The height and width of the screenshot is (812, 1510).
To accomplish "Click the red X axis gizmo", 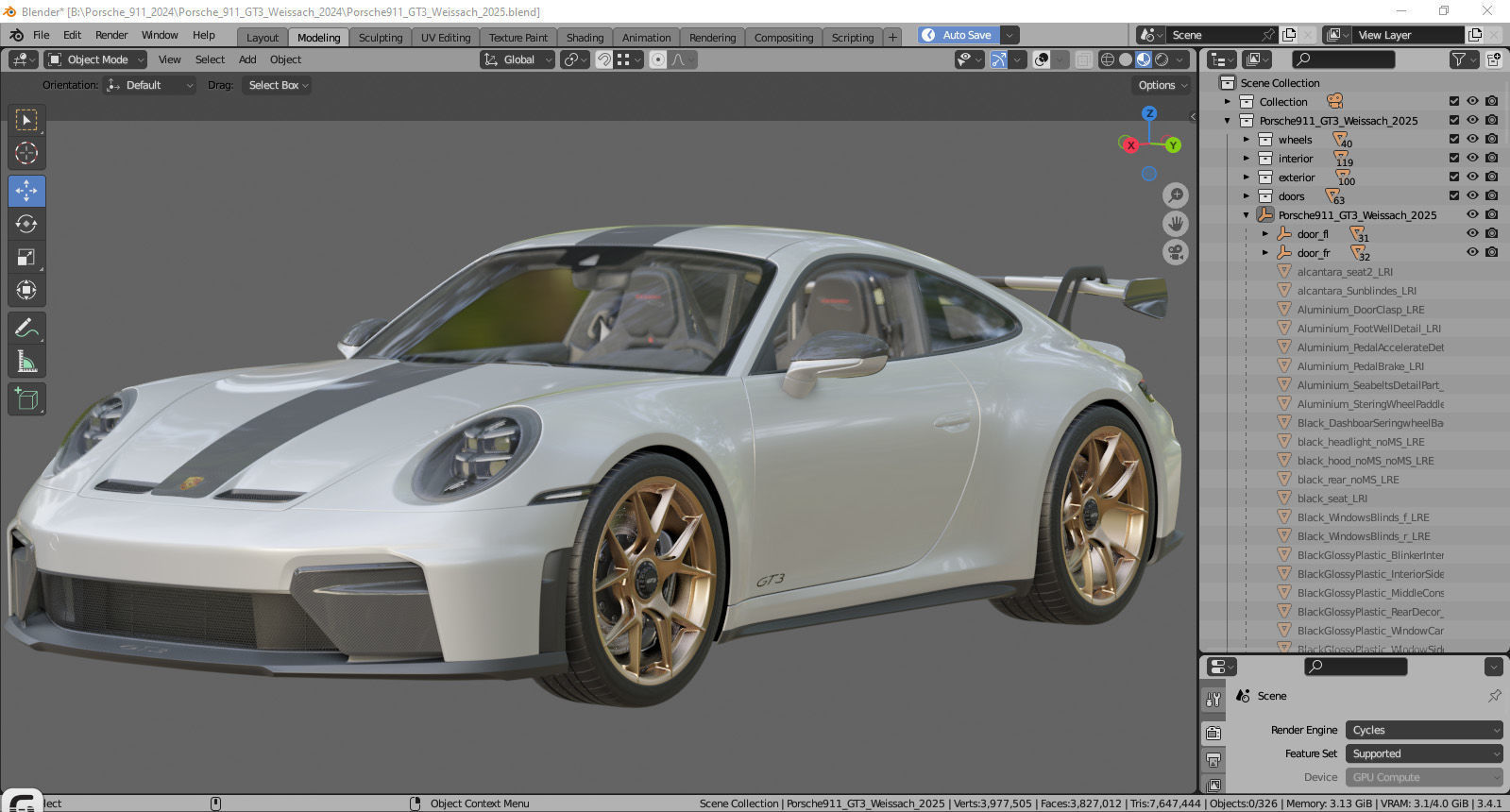I will click(x=1130, y=145).
